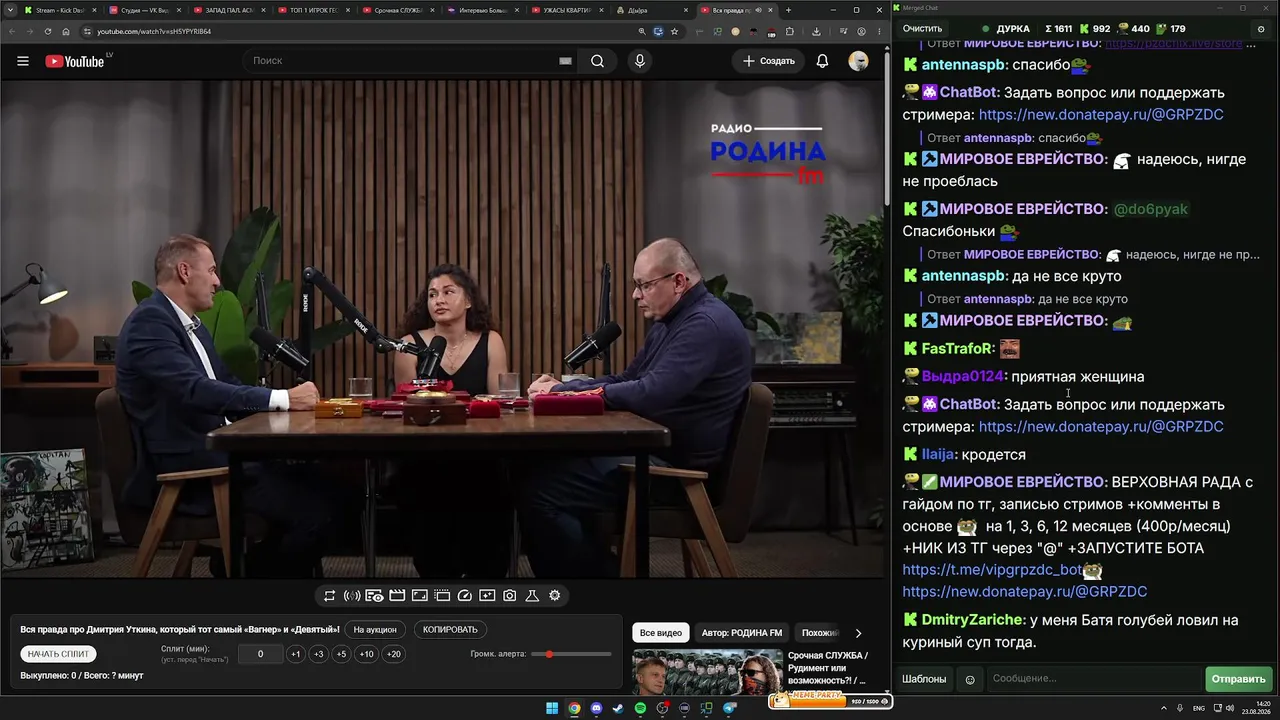Switch to the 'ТОП 1 ИГРОК' browser tab
Viewport: 1280px width, 720px height.
(314, 10)
